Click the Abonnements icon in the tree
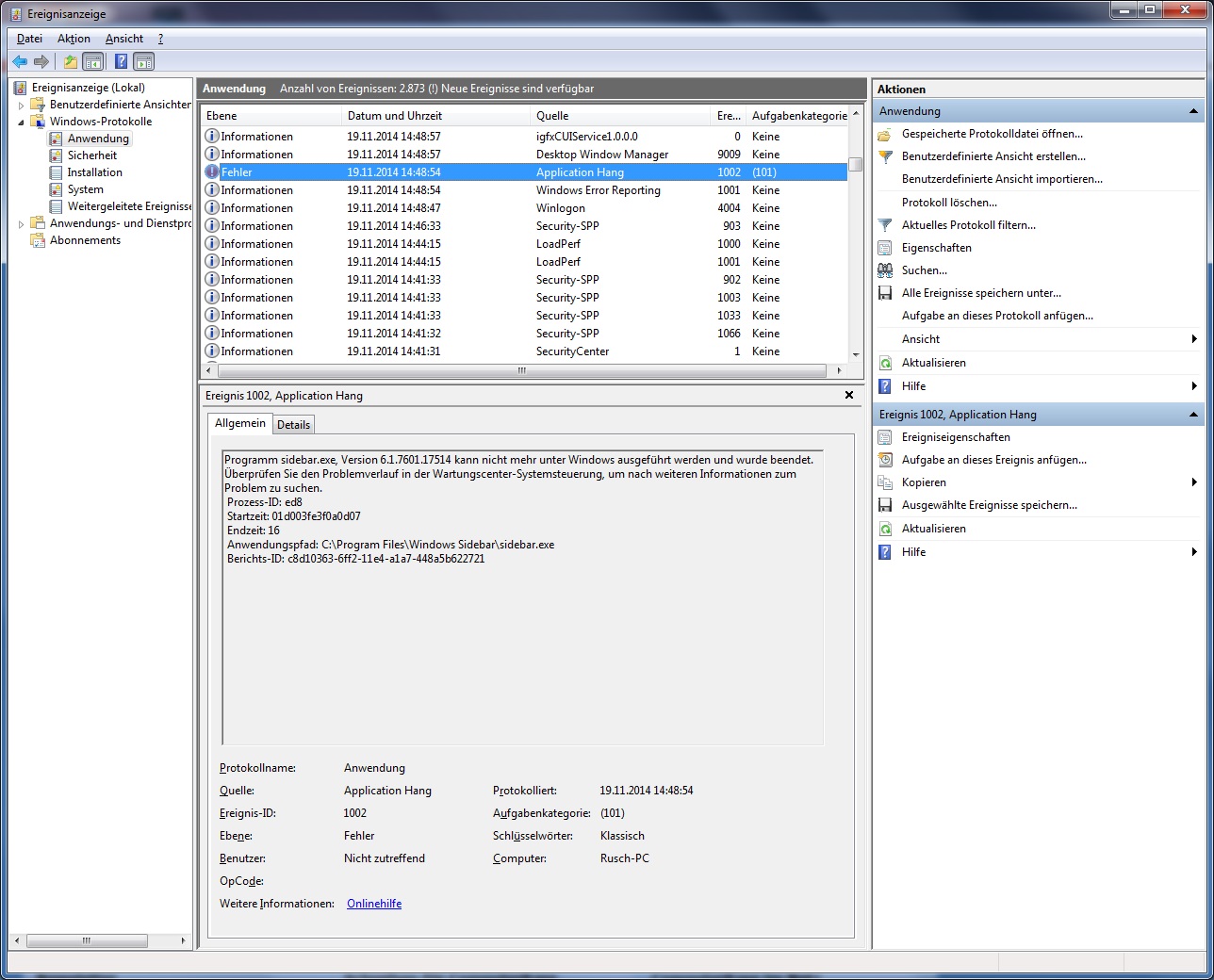The image size is (1214, 980). [38, 240]
